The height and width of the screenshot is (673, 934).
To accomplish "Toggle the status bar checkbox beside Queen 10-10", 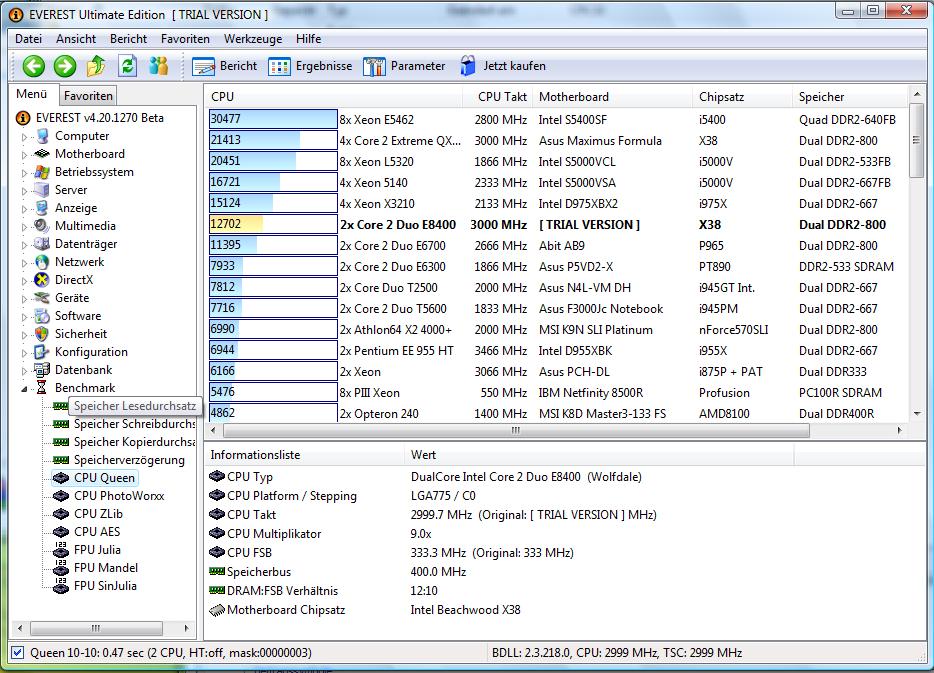I will (18, 653).
